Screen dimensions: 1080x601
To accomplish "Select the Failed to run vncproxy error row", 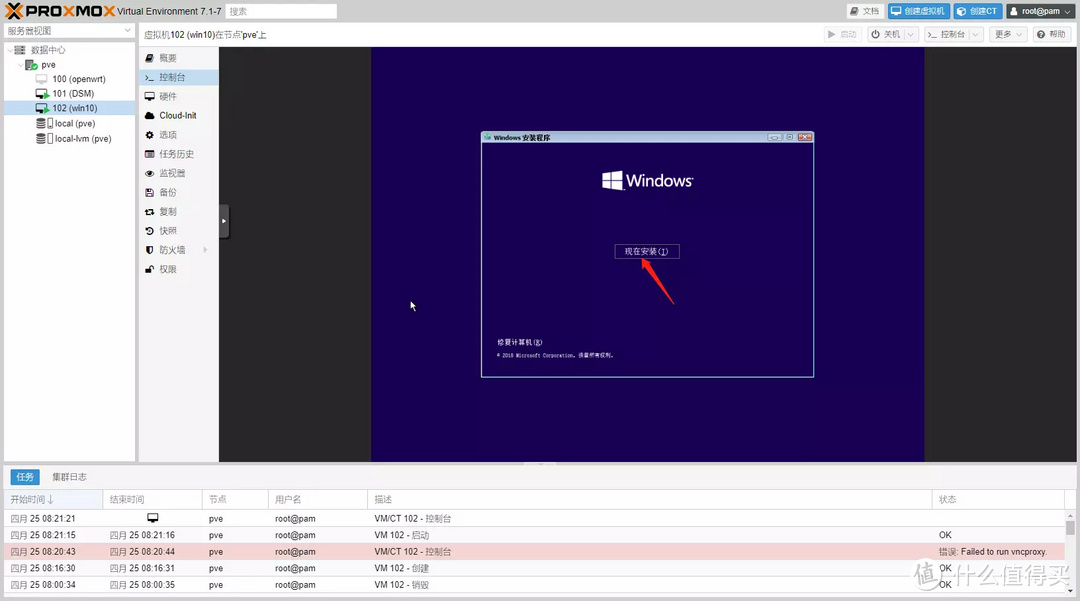I will 534,551.
